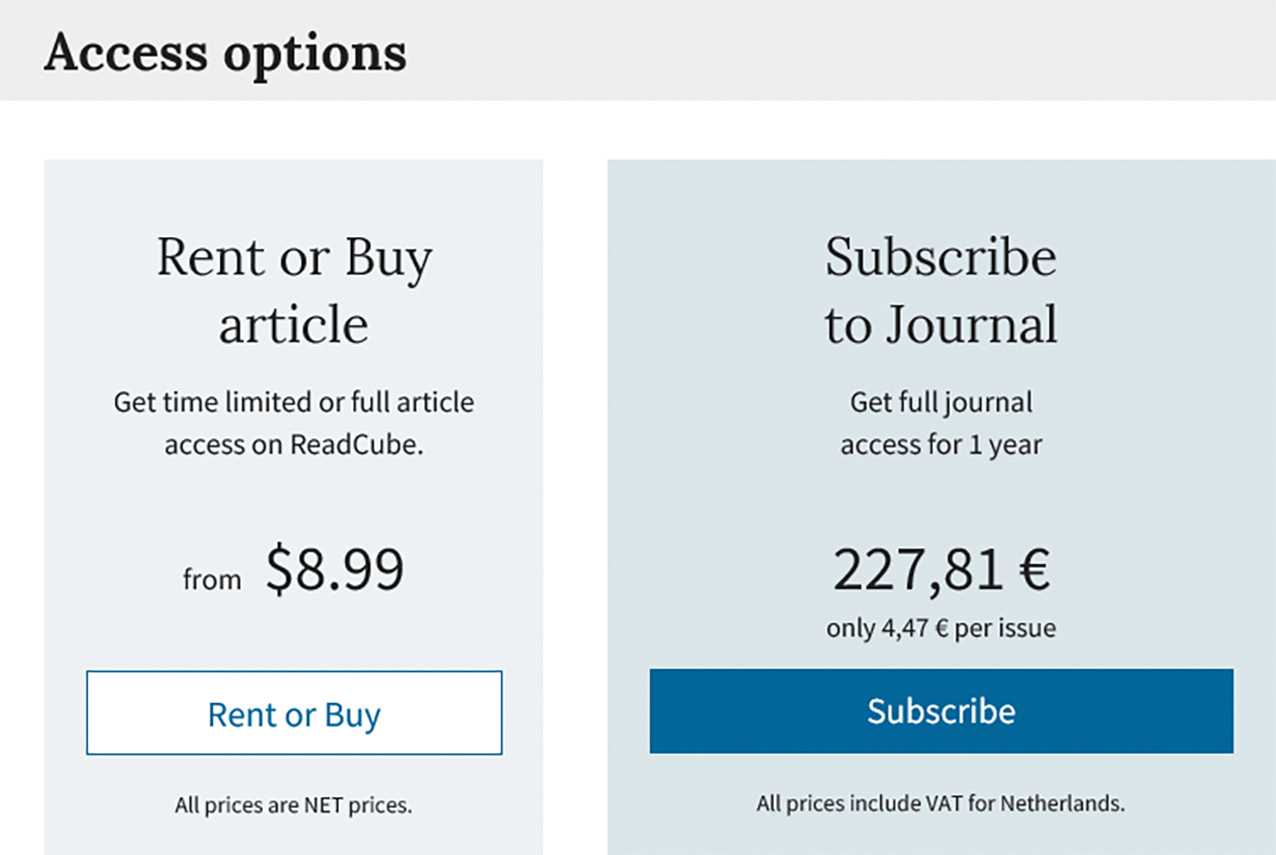
Task: Click the VAT for Netherlands notice
Action: point(941,803)
